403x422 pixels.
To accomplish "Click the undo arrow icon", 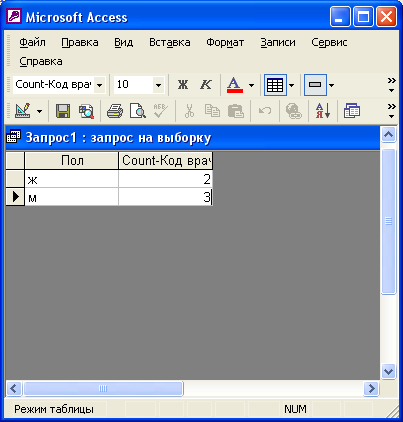I will (265, 111).
